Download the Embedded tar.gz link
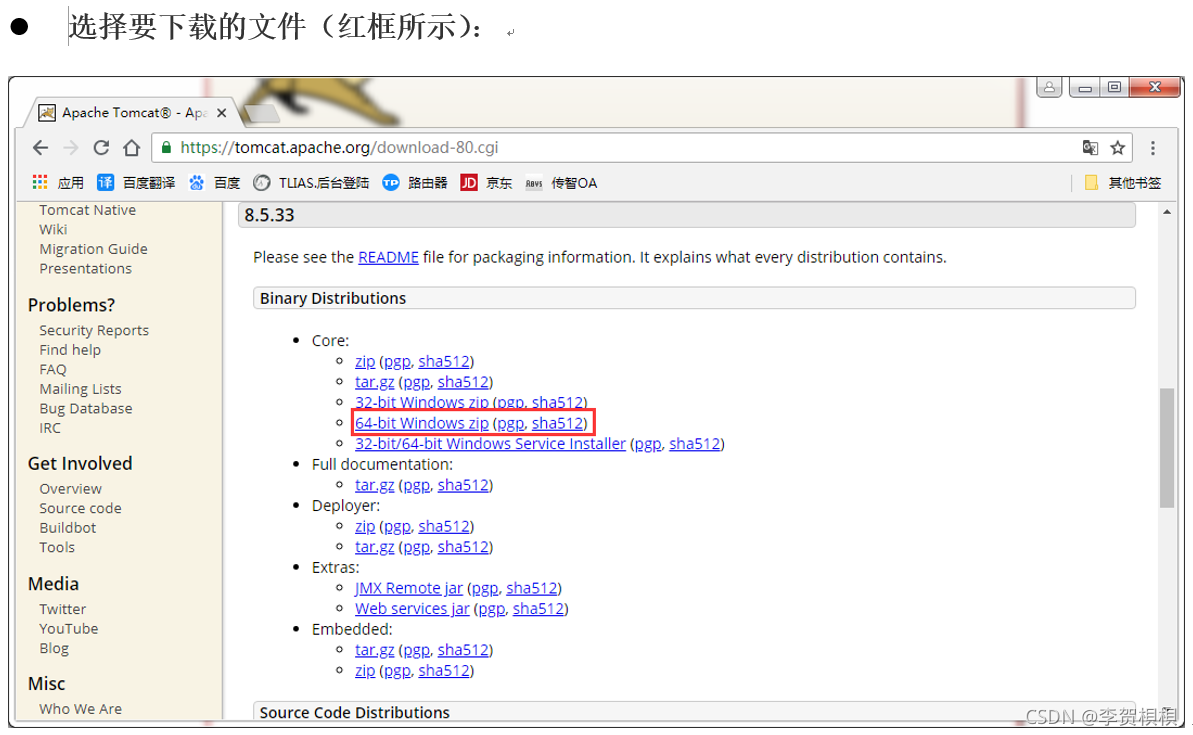The height and width of the screenshot is (735, 1193). pyautogui.click(x=374, y=650)
